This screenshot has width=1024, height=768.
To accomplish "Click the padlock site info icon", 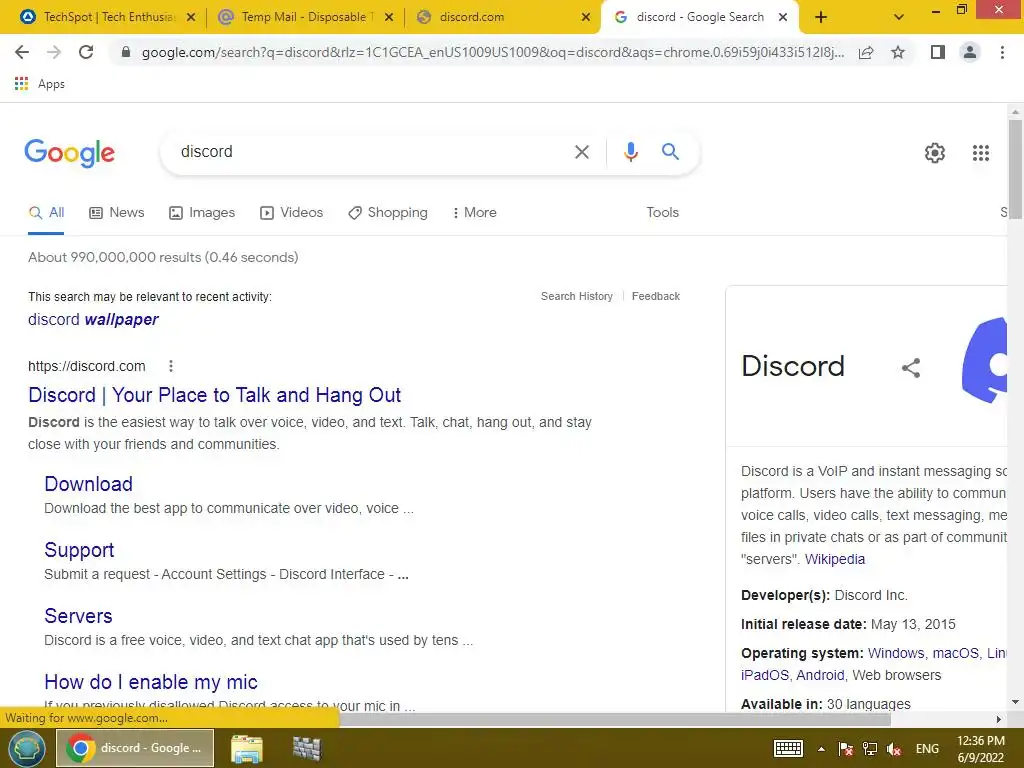I will [126, 52].
